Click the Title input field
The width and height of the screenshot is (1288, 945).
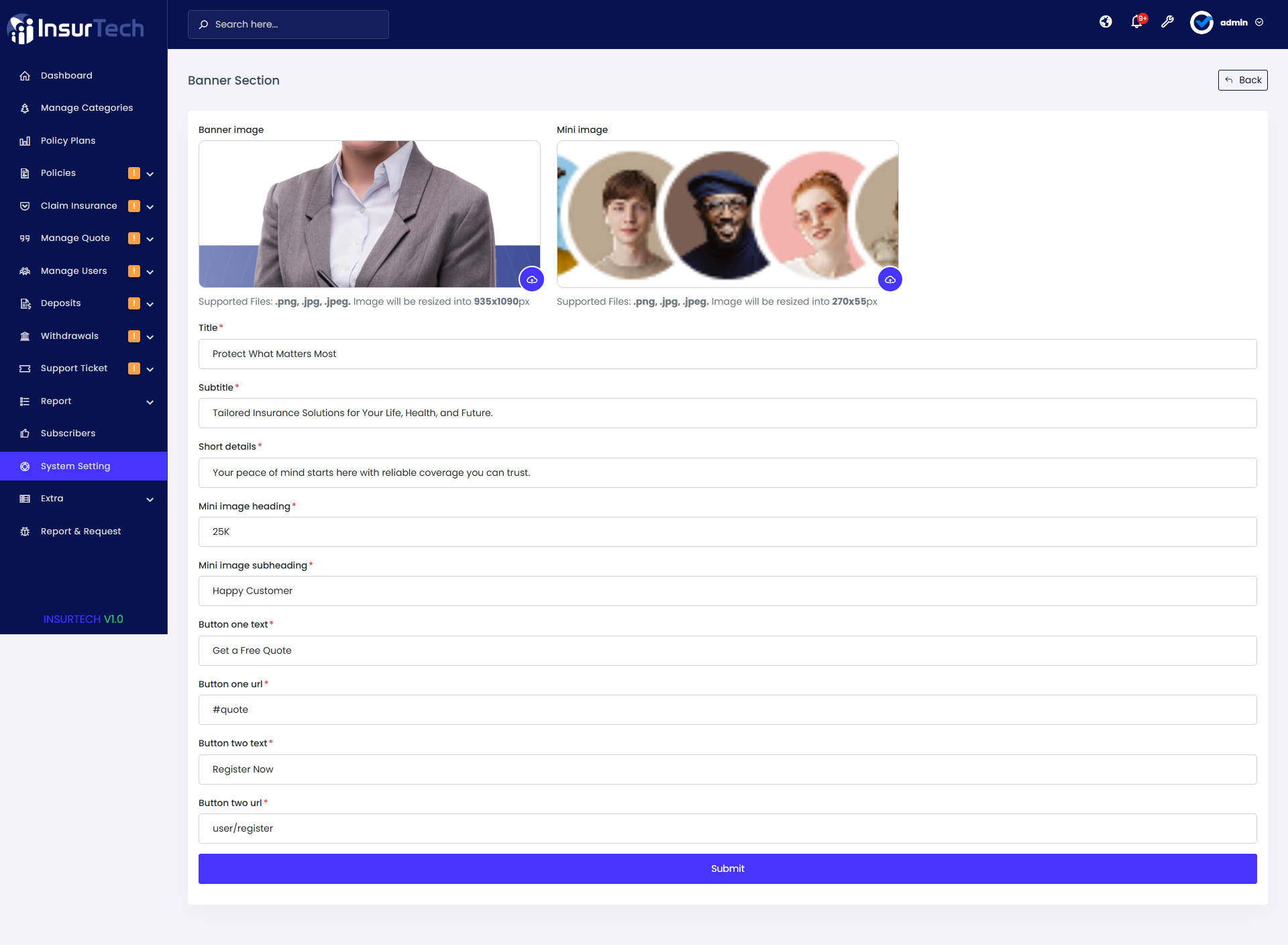[x=727, y=354]
